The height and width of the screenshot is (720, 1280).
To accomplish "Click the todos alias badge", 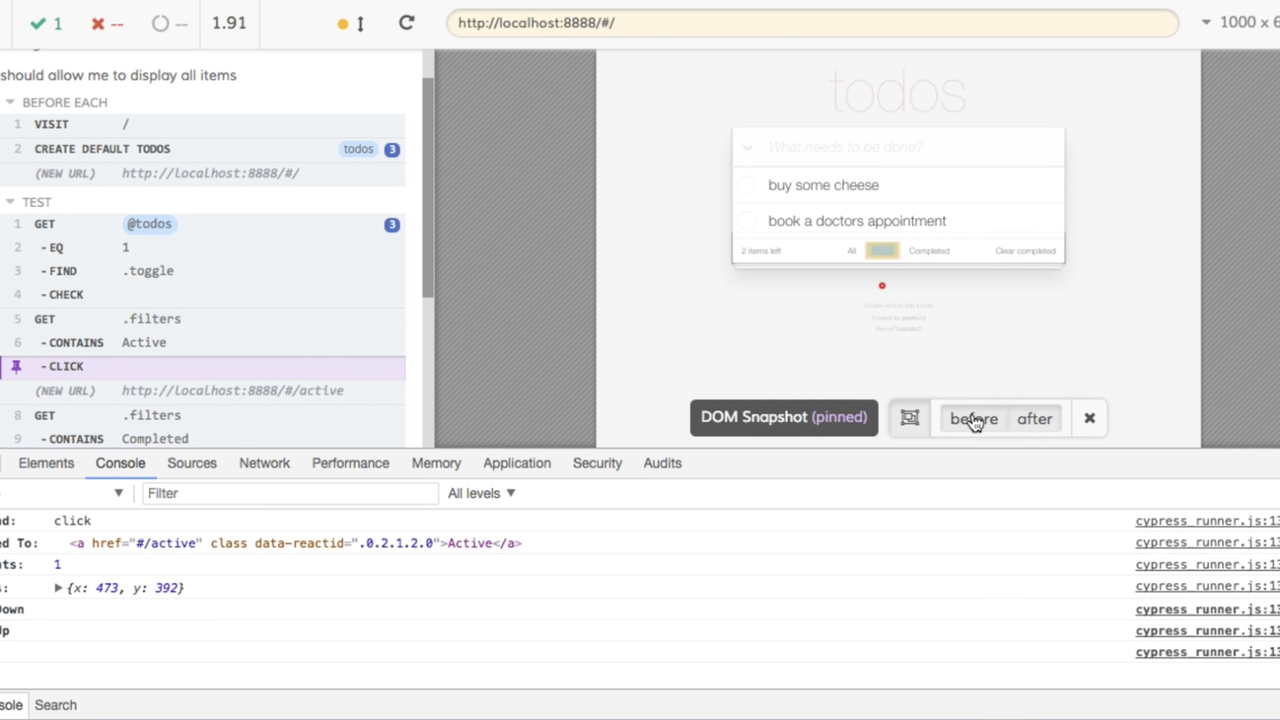I will [x=358, y=149].
